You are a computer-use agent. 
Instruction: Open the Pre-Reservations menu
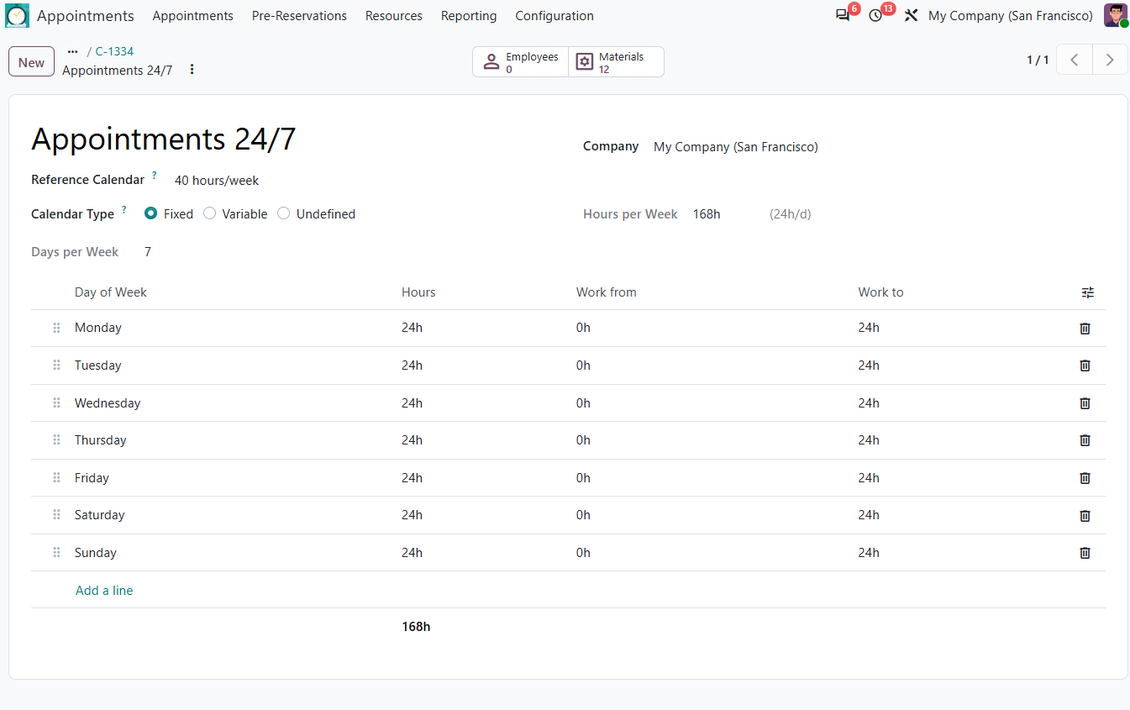click(299, 16)
